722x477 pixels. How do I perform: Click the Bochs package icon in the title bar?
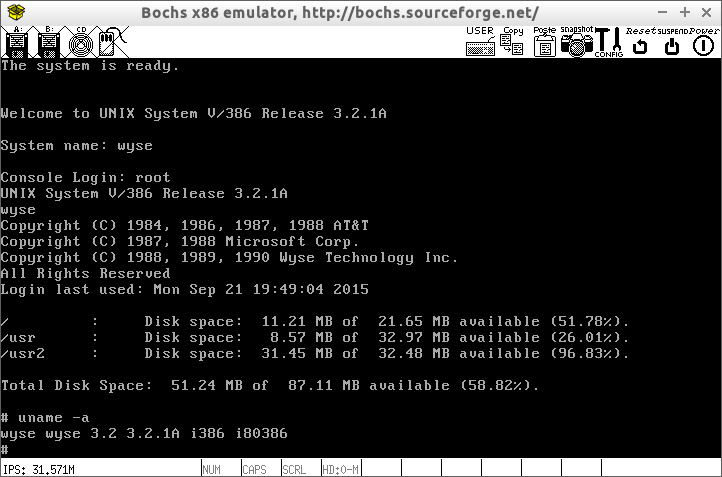[x=14, y=13]
